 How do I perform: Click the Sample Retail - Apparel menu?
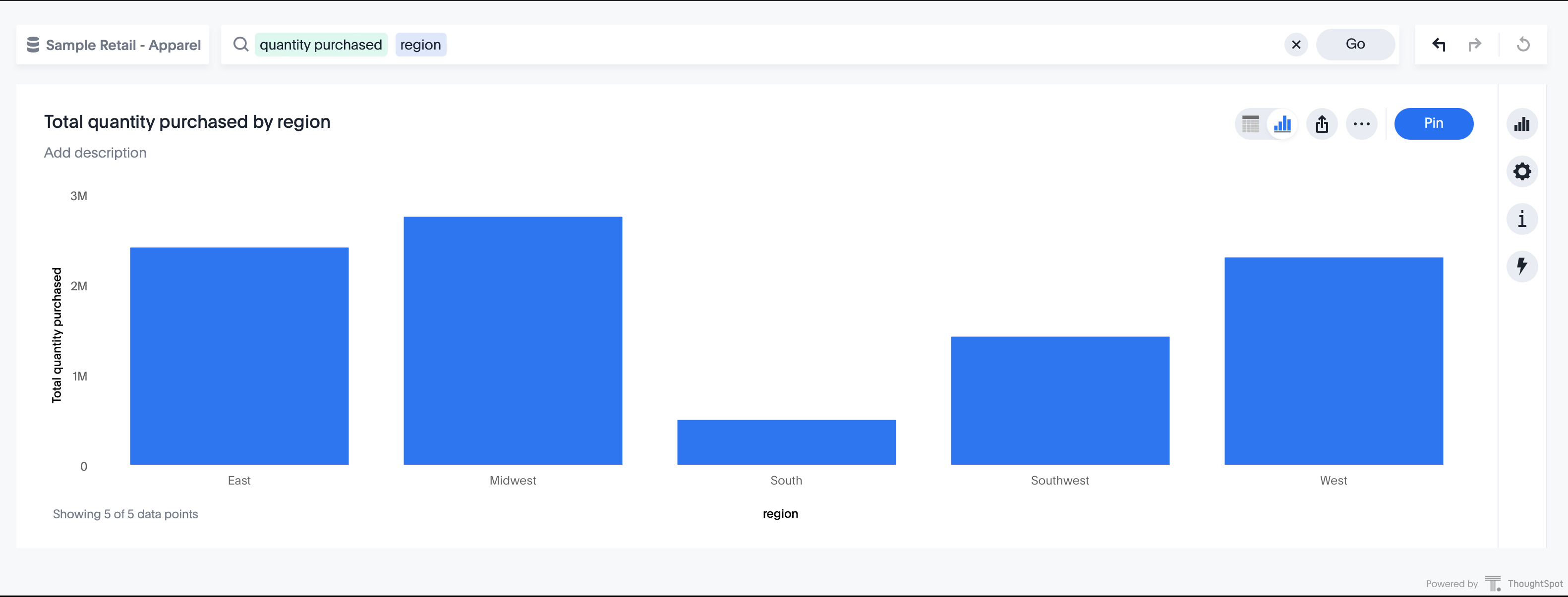(112, 44)
